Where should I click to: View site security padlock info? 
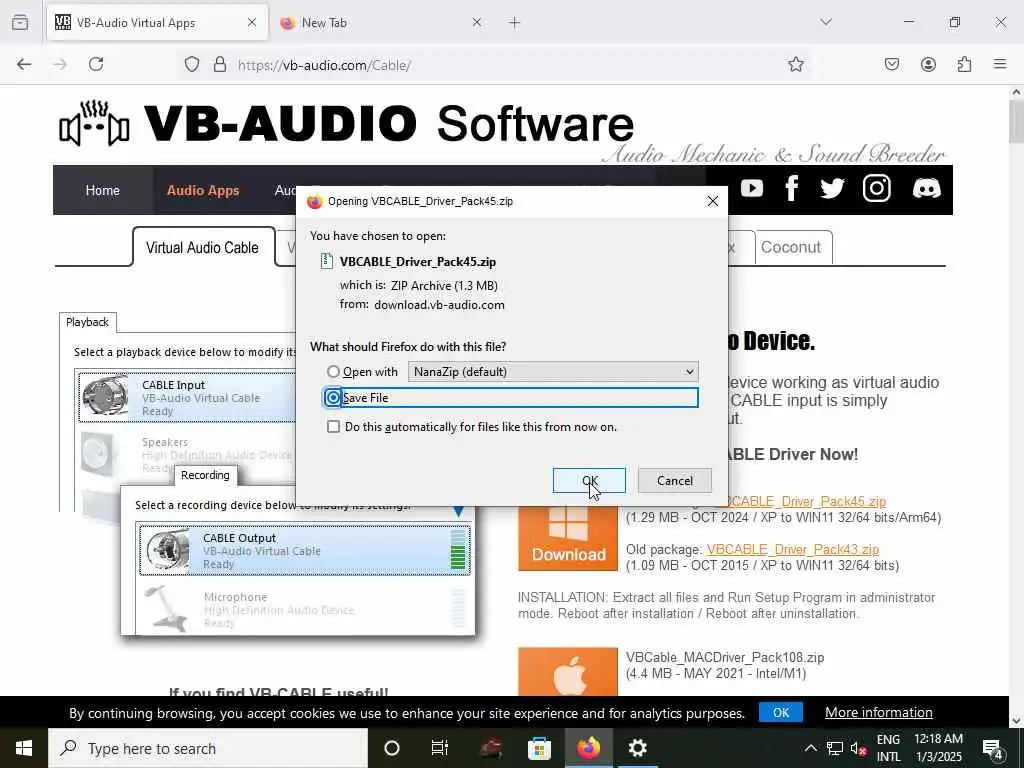220,64
